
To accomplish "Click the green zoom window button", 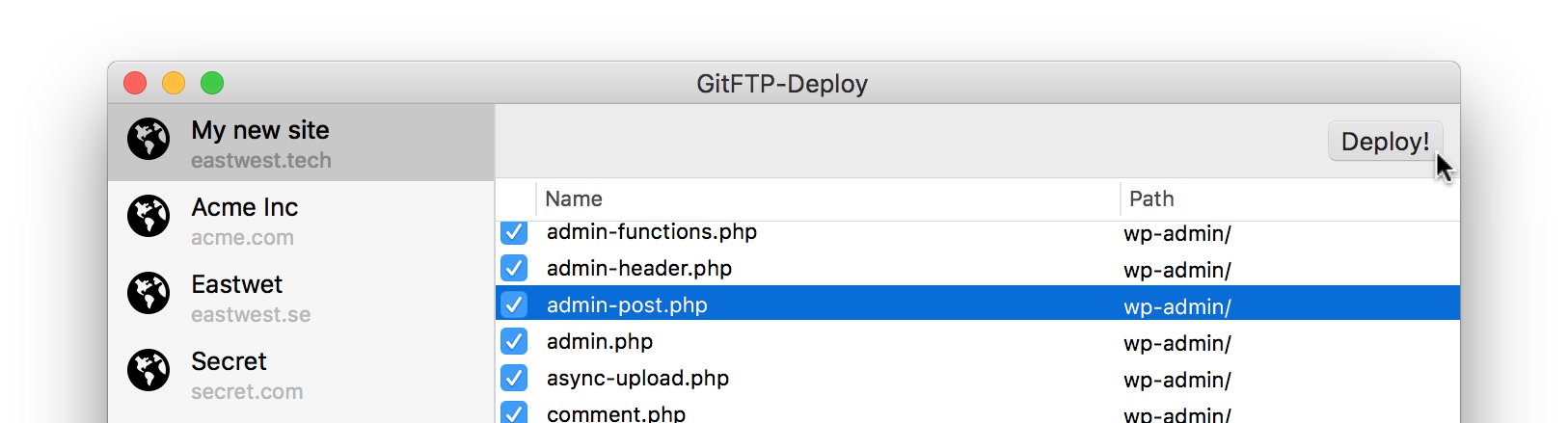I will pos(212,84).
